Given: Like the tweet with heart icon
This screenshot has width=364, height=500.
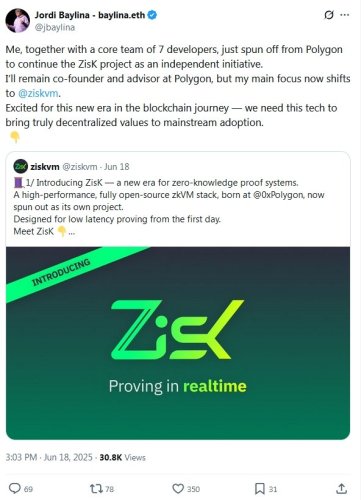Looking at the screenshot, I should (x=178, y=489).
